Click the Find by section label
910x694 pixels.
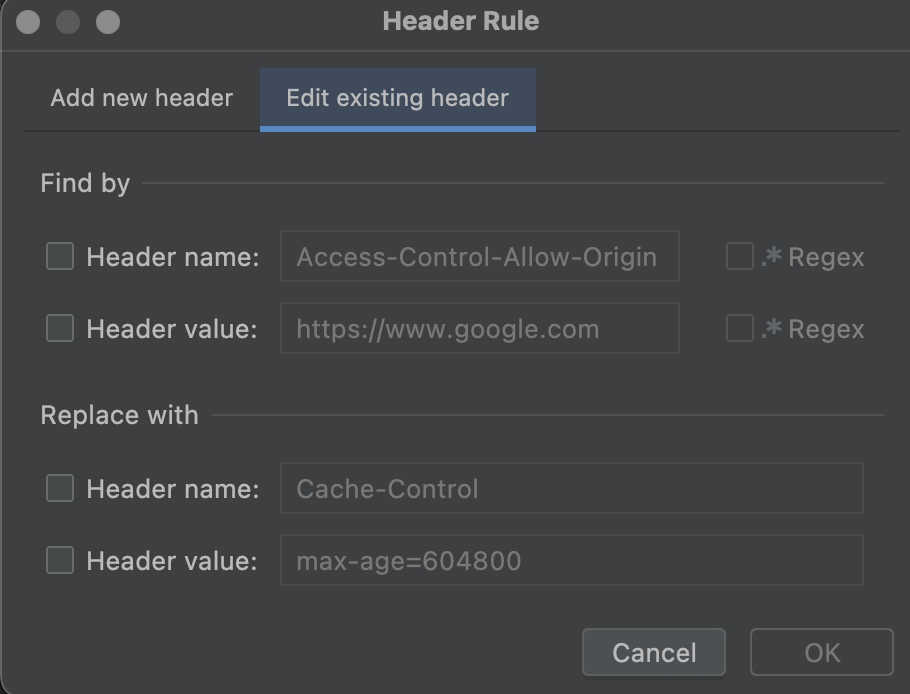tap(84, 182)
